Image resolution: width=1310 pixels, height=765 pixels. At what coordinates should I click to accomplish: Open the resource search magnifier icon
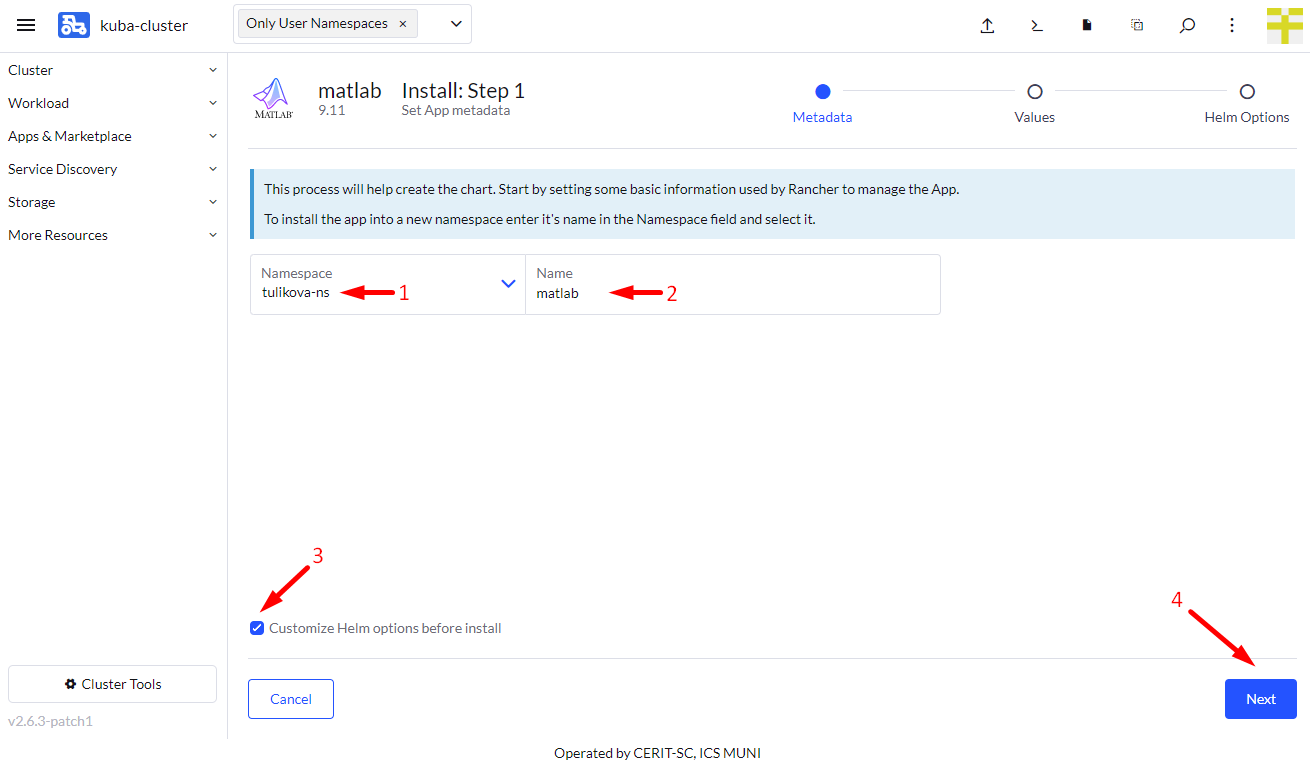(x=1187, y=26)
